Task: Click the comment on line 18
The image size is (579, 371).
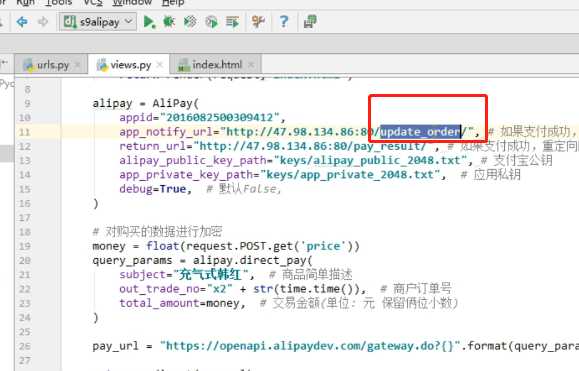Action: (158, 232)
